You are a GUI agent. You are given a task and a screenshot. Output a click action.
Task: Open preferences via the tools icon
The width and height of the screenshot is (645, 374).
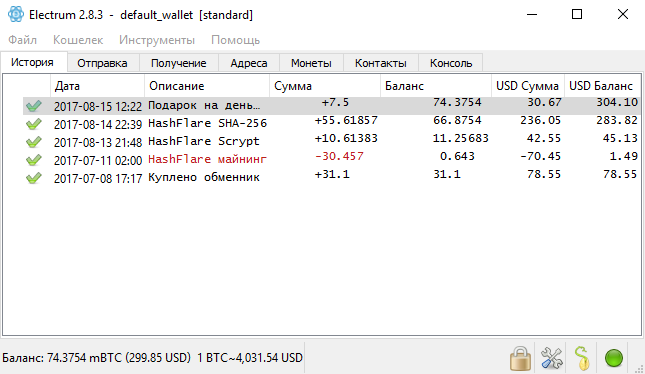(x=551, y=358)
